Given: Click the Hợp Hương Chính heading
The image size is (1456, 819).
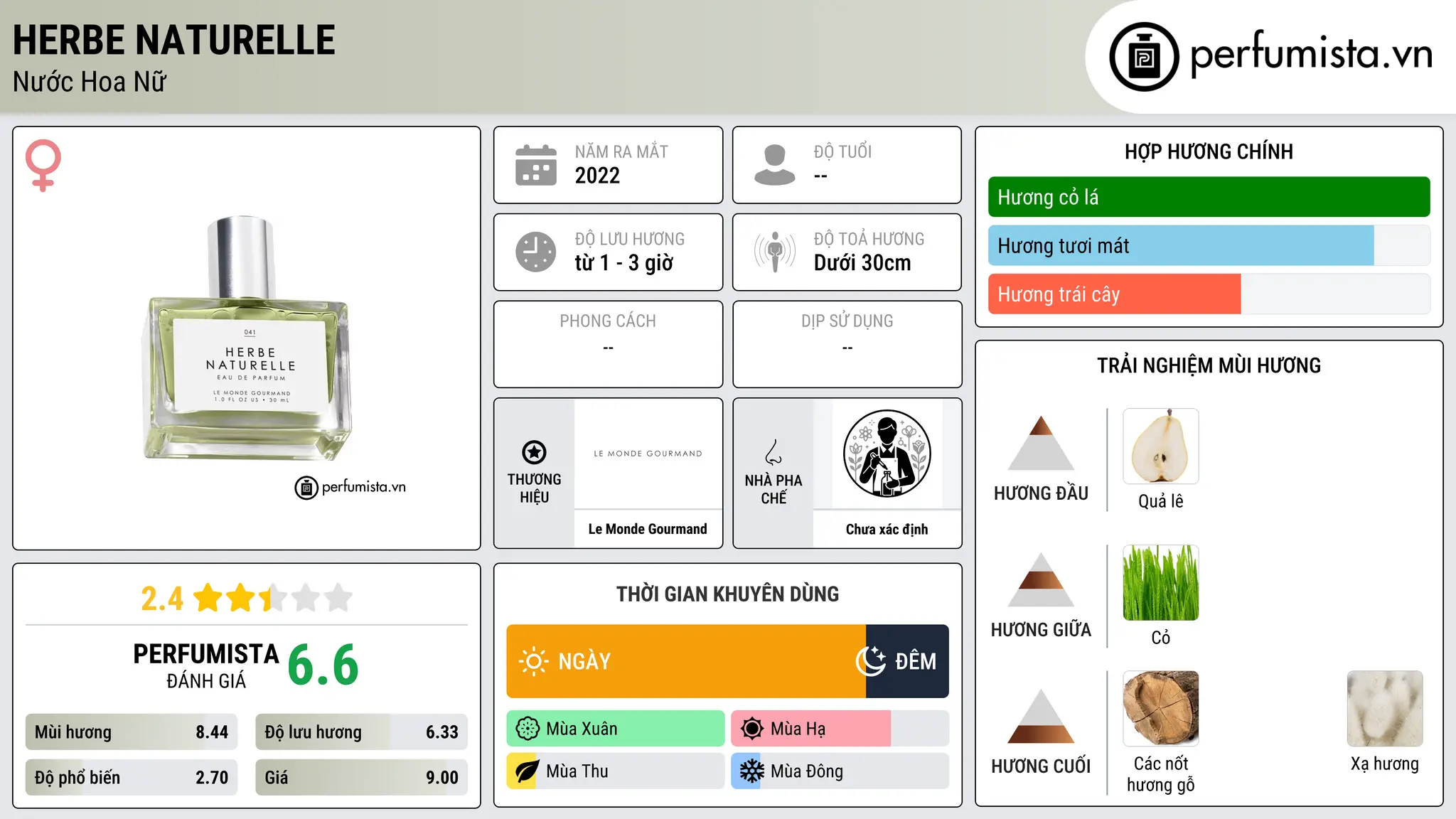Looking at the screenshot, I should tap(1209, 152).
